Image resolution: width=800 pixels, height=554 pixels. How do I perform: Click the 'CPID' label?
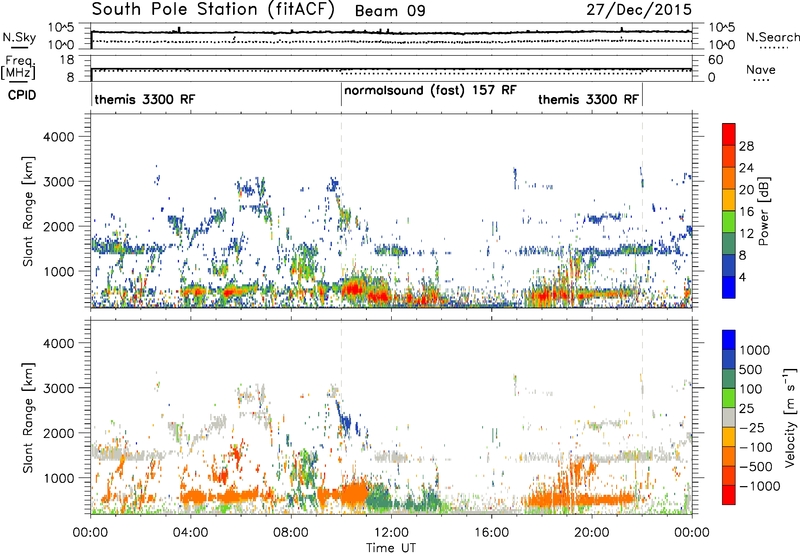[x=22, y=95]
